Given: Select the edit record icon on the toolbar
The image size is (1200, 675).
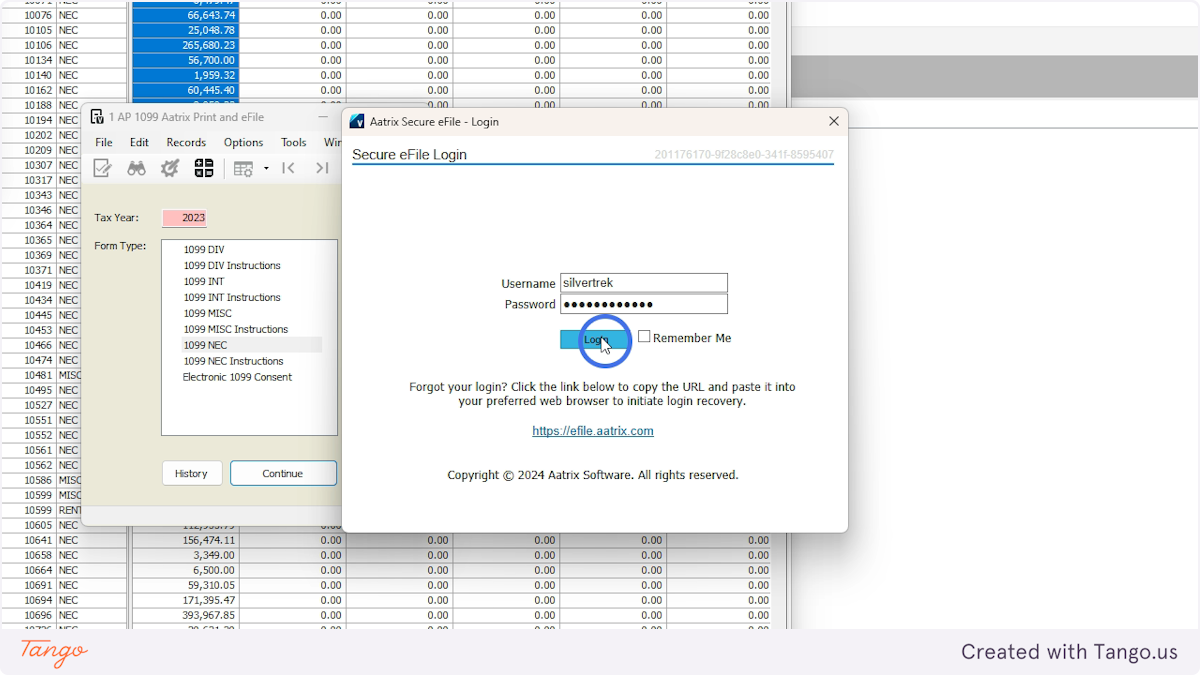Looking at the screenshot, I should click(102, 168).
